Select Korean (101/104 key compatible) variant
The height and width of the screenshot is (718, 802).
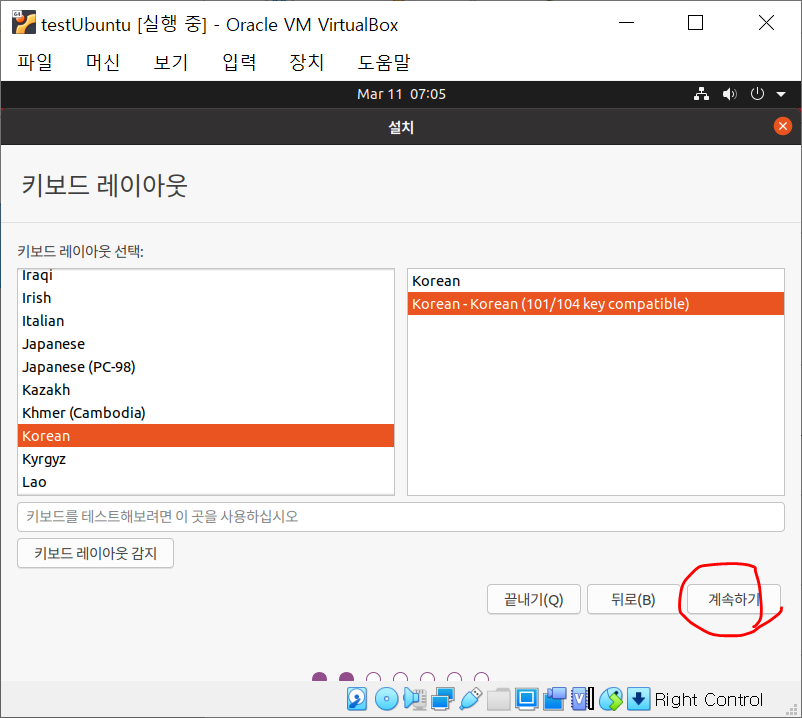(x=596, y=304)
